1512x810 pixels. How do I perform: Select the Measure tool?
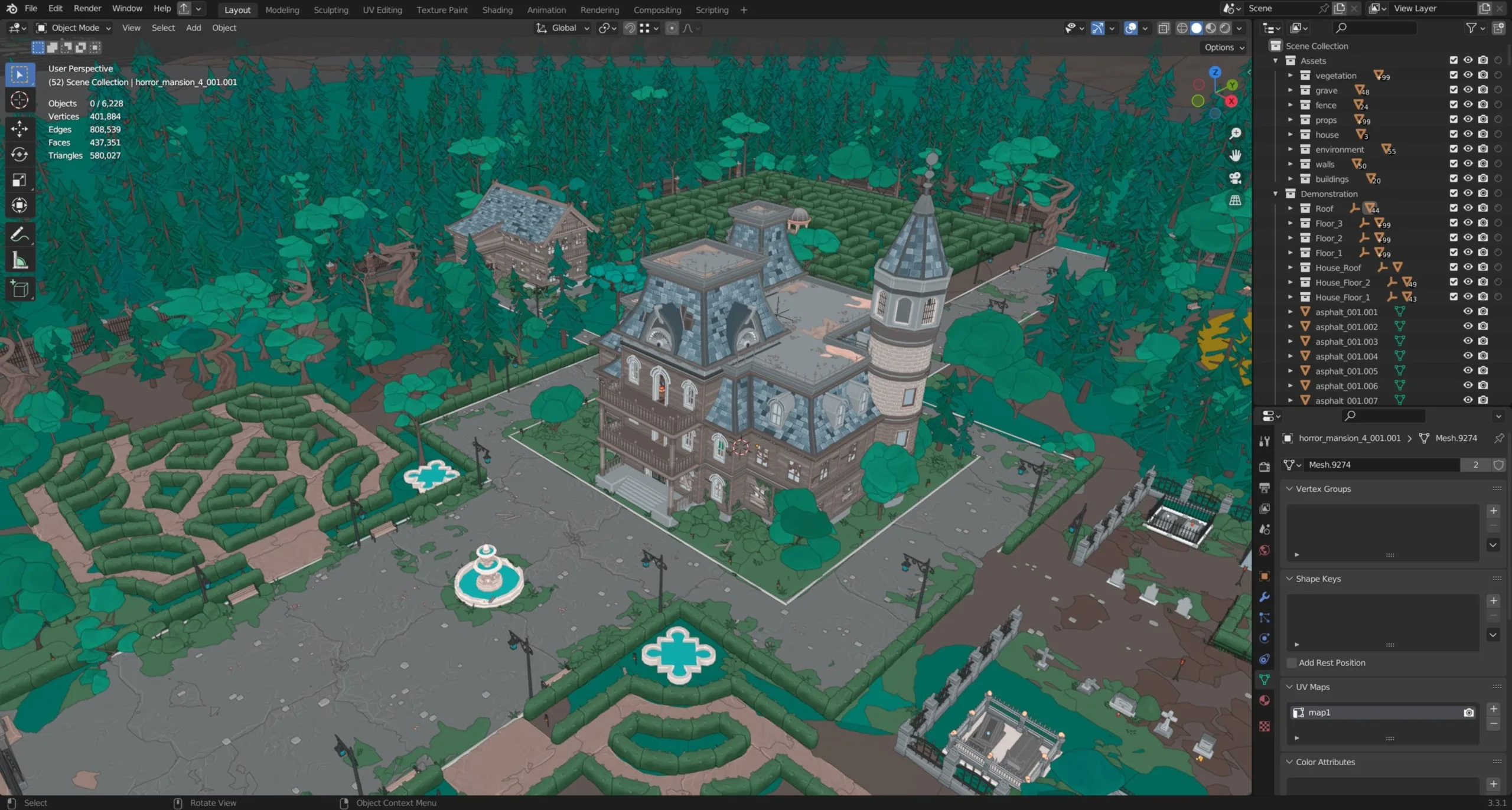click(x=19, y=261)
